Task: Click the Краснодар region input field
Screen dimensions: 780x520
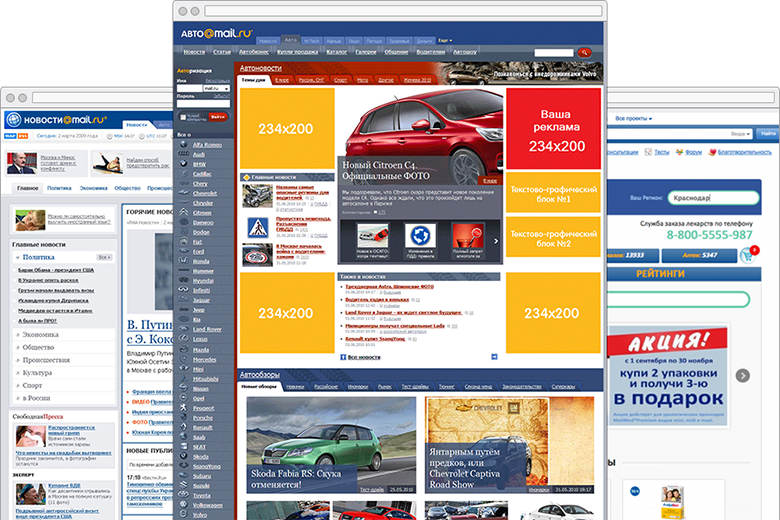Action: [713, 198]
